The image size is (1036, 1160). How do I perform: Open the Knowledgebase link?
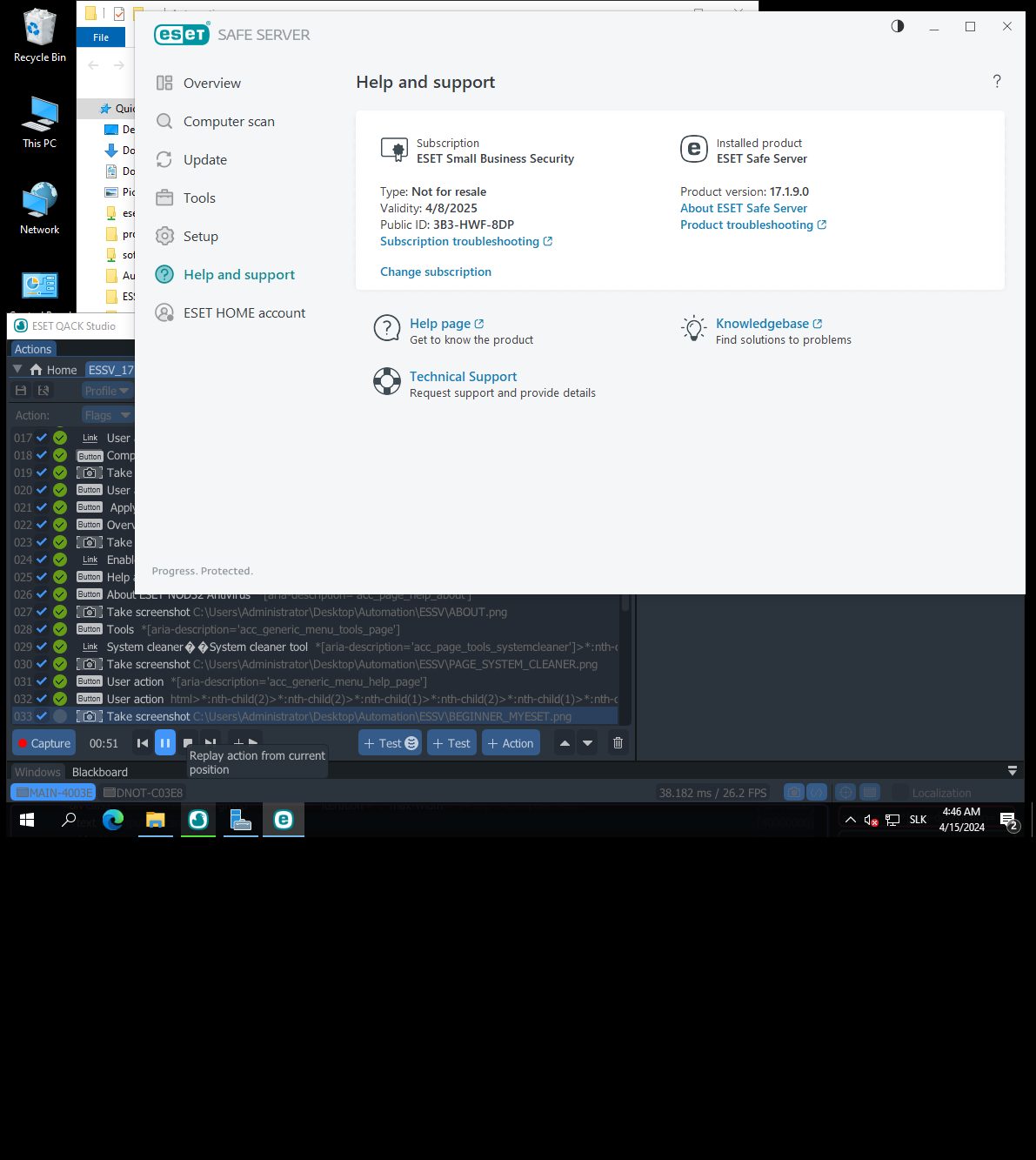[769, 324]
